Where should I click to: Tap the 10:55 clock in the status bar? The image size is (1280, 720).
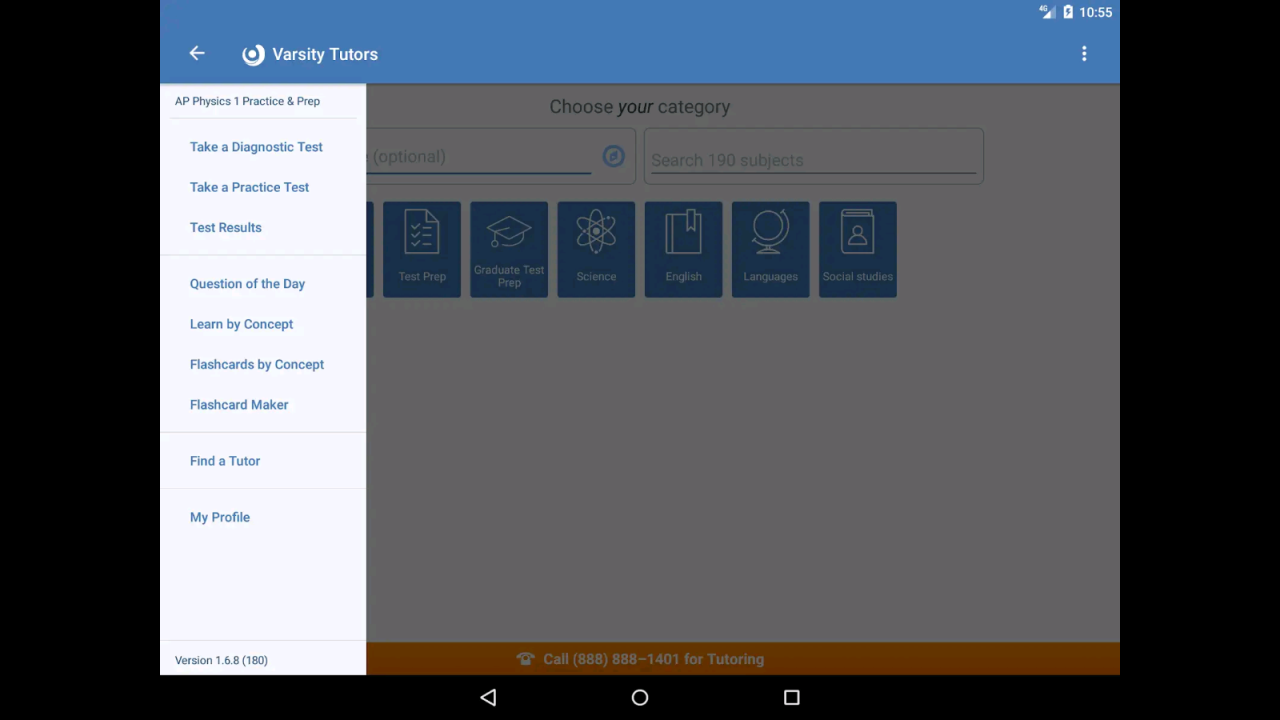(1096, 12)
